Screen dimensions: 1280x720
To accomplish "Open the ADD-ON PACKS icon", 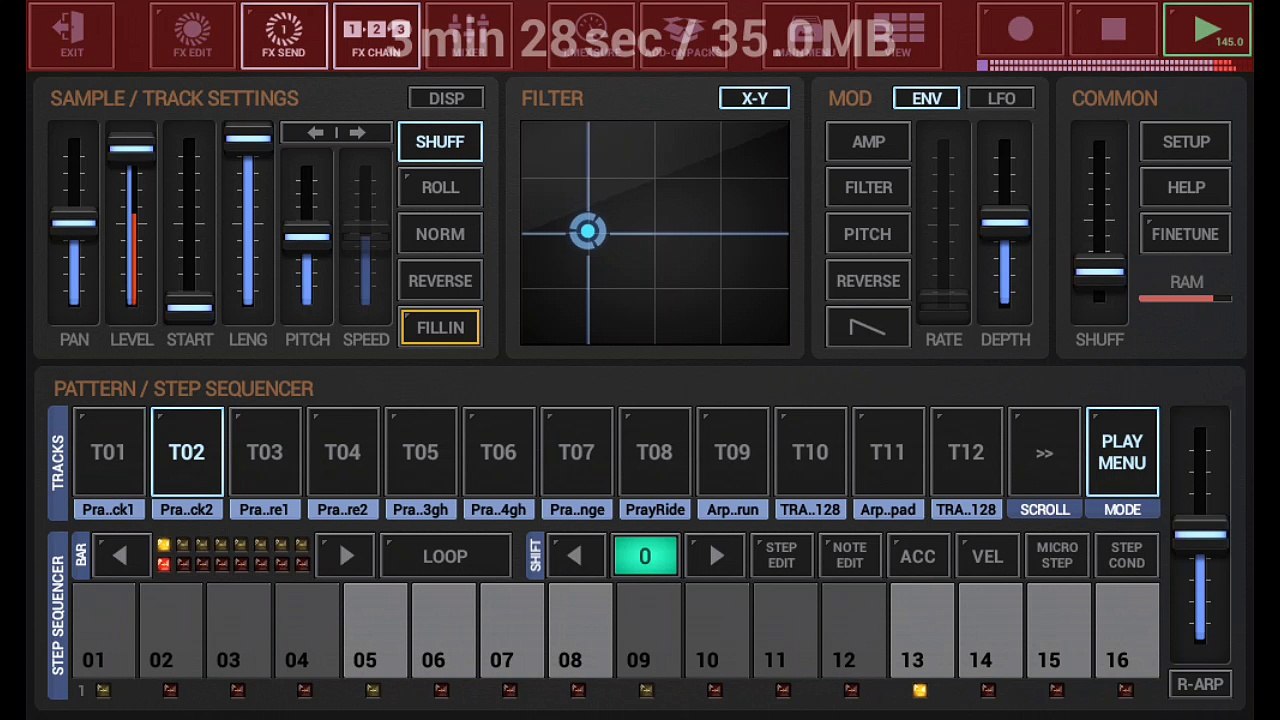I will [x=683, y=36].
